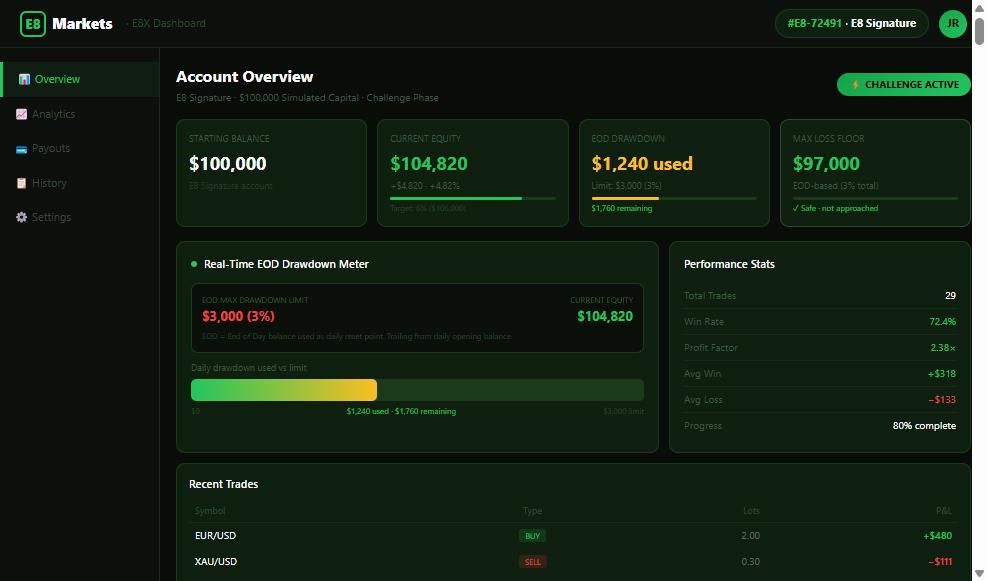Click the $3,000 (3%) drawdown limit
This screenshot has width=987, height=581.
(239, 316)
